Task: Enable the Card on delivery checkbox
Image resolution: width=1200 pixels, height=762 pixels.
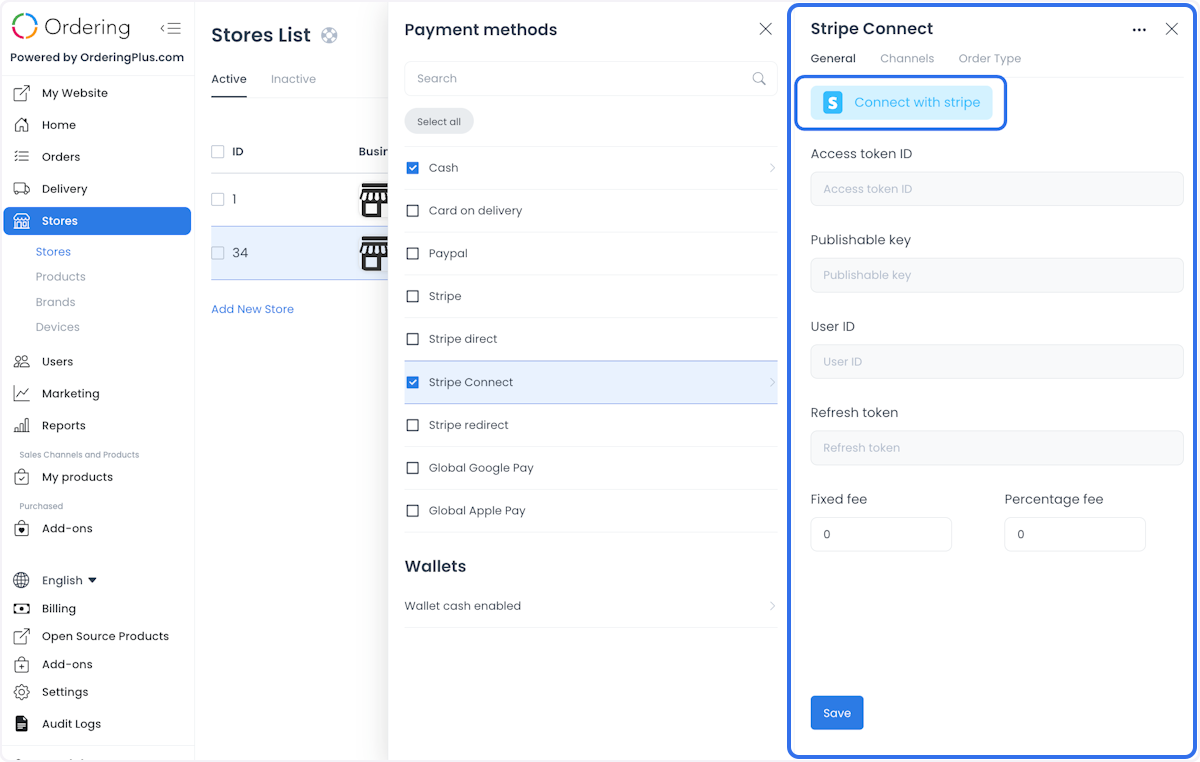Action: point(413,211)
